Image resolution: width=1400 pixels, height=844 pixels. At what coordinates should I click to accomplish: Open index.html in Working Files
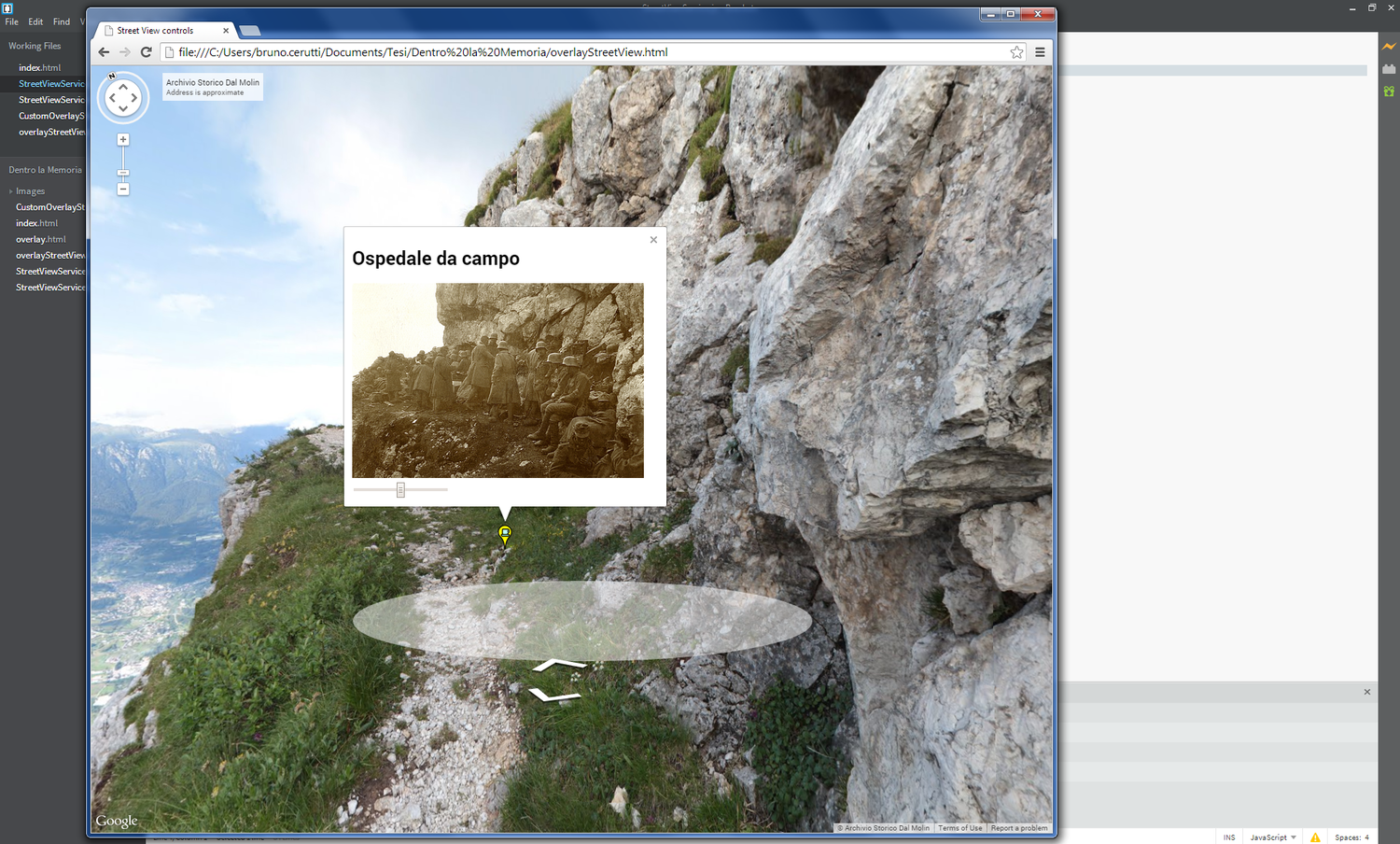[x=39, y=67]
